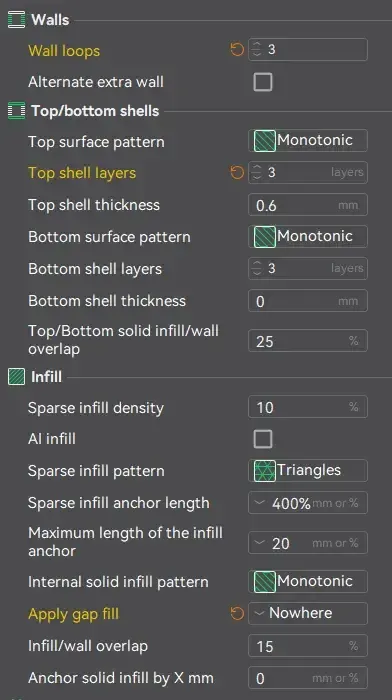This screenshot has width=392, height=700.
Task: Click the Triangles infill pattern icon
Action: tap(265, 471)
